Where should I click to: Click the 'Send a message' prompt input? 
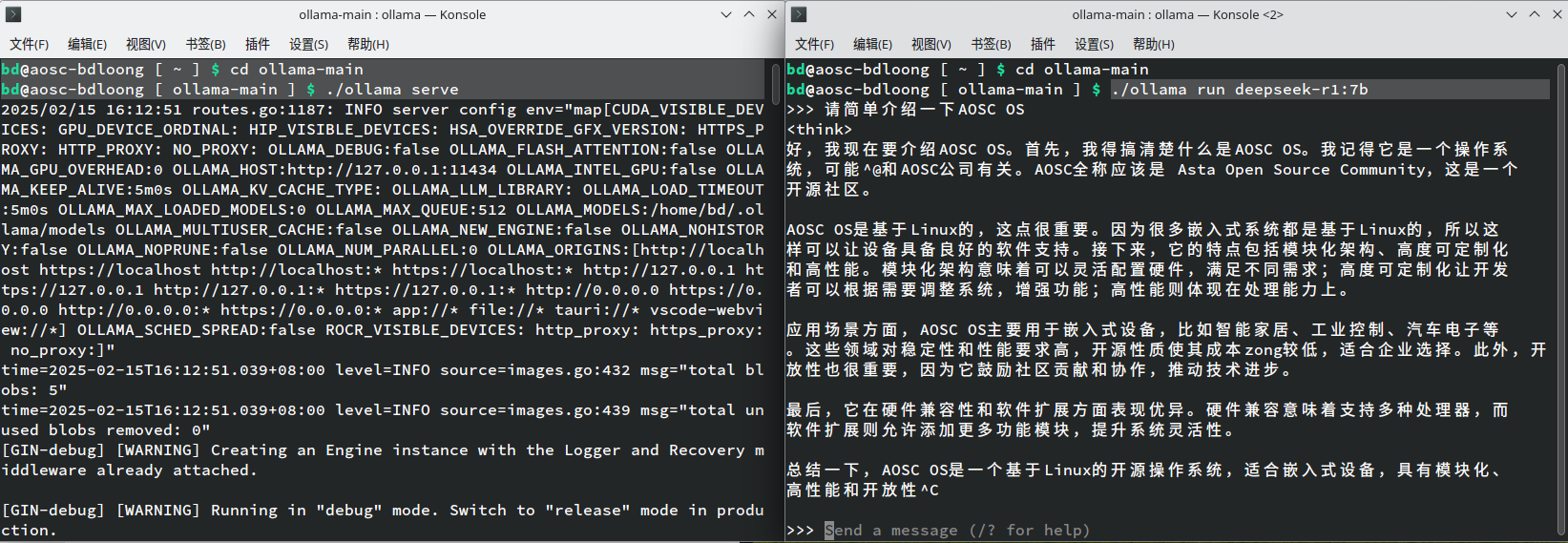(957, 531)
